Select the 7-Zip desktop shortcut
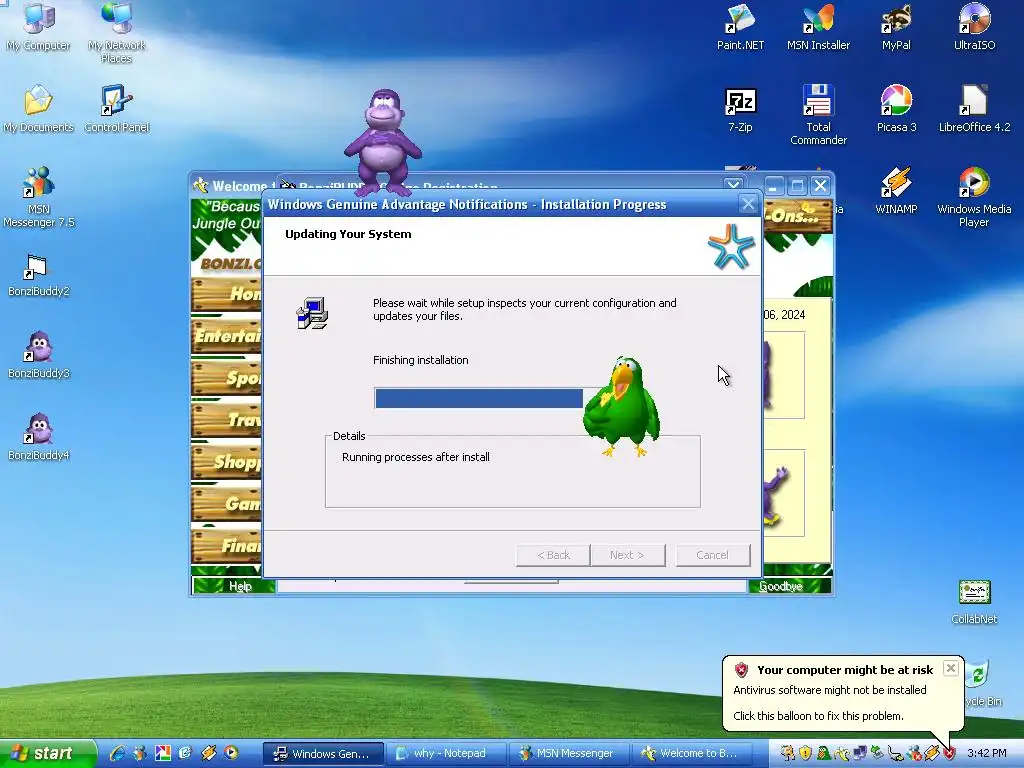The height and width of the screenshot is (768, 1024). point(740,108)
